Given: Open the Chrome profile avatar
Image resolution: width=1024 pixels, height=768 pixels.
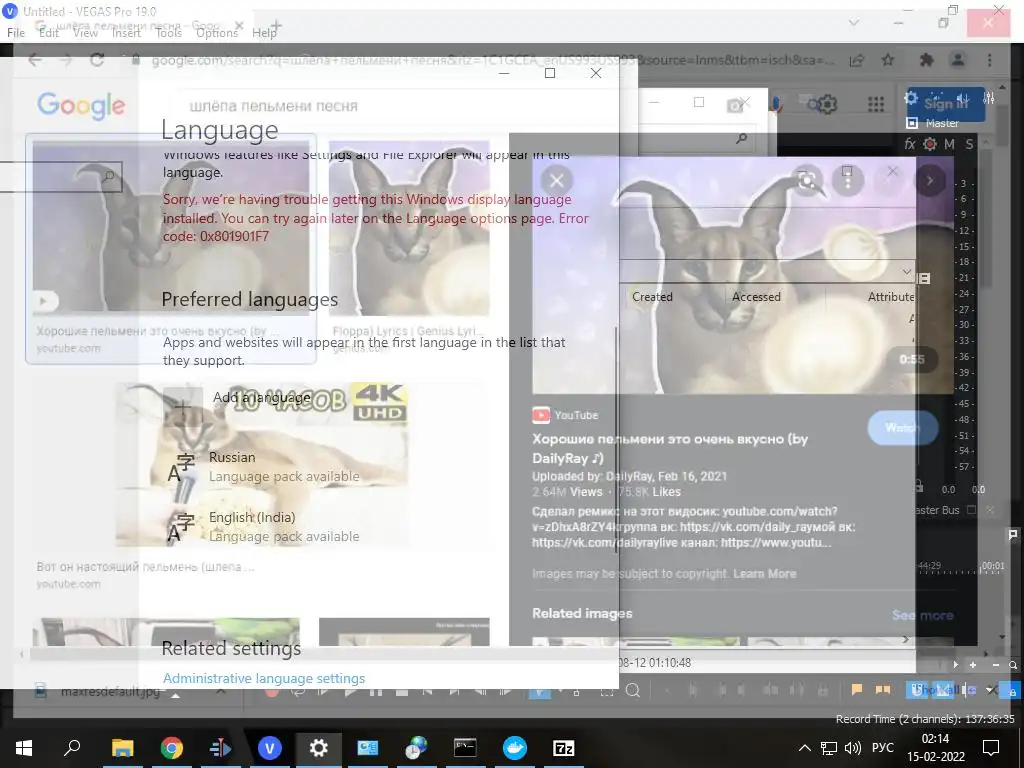Looking at the screenshot, I should [957, 60].
